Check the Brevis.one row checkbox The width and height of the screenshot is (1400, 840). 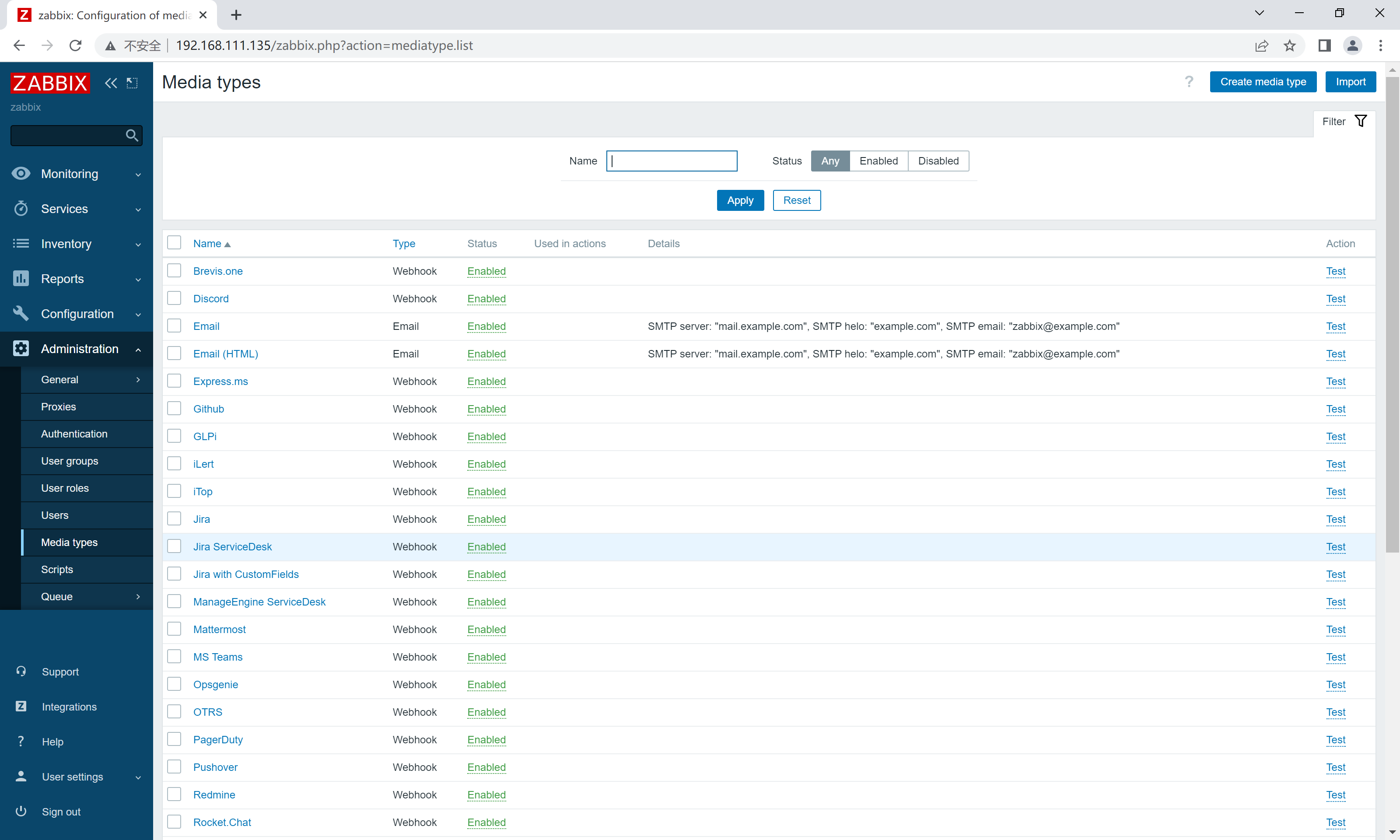[x=174, y=270]
